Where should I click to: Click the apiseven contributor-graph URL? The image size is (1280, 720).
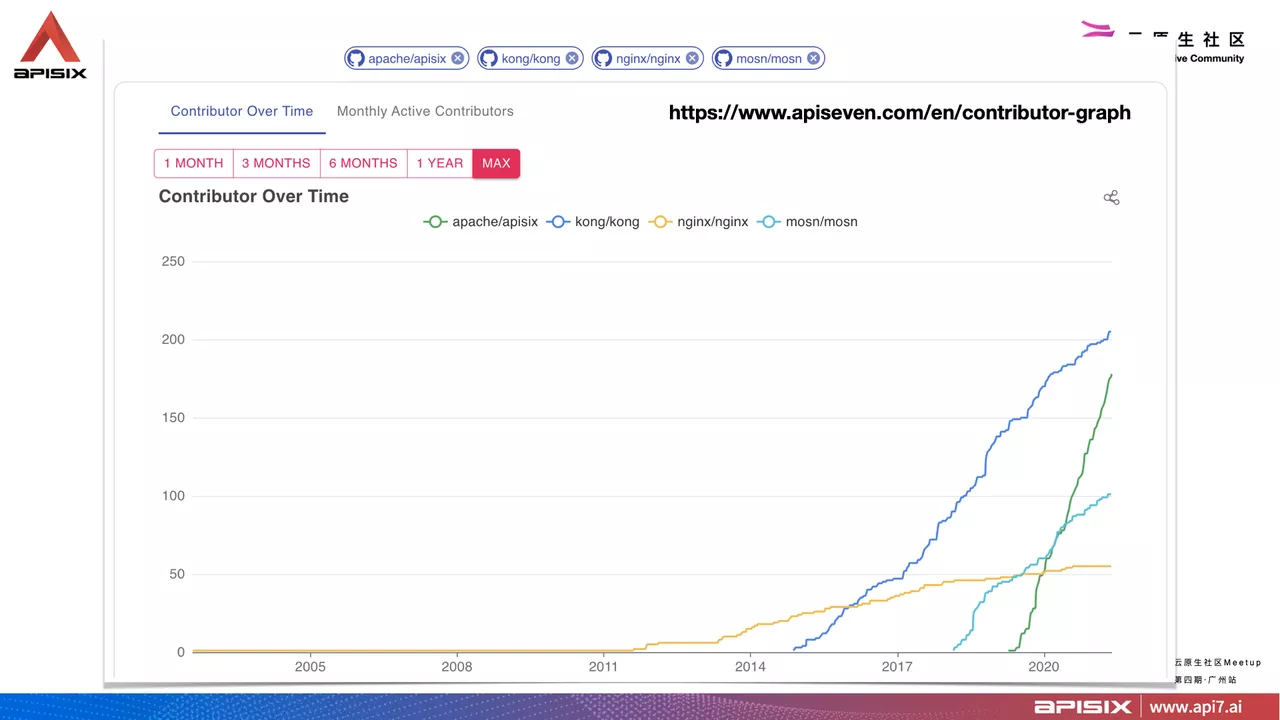click(900, 113)
